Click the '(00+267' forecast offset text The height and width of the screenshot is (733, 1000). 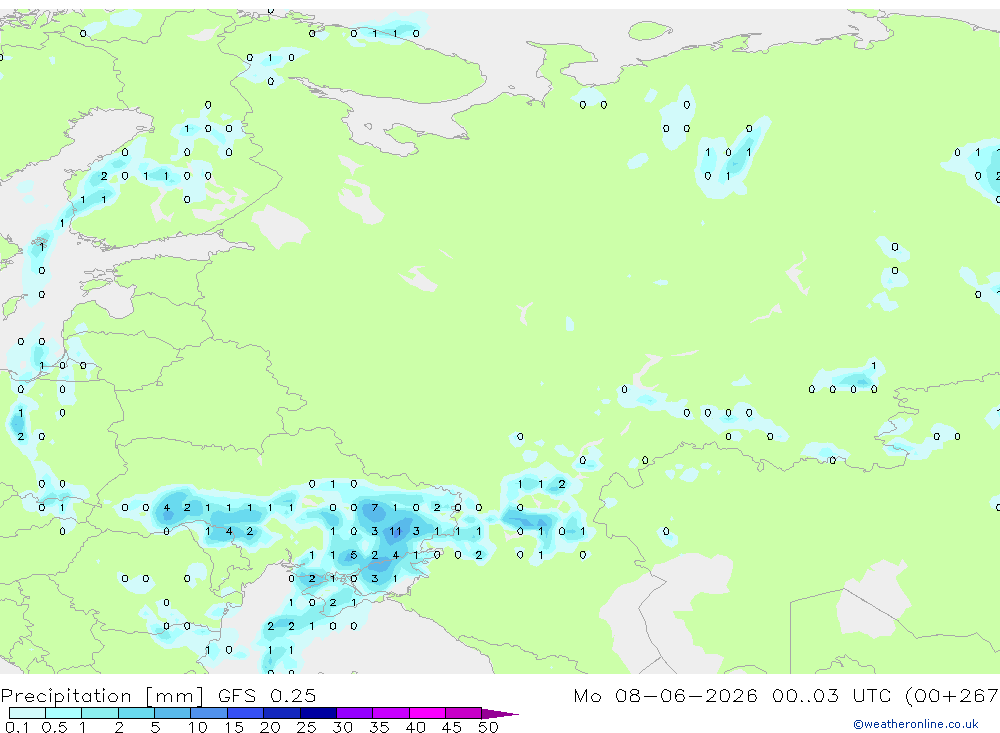point(952,695)
